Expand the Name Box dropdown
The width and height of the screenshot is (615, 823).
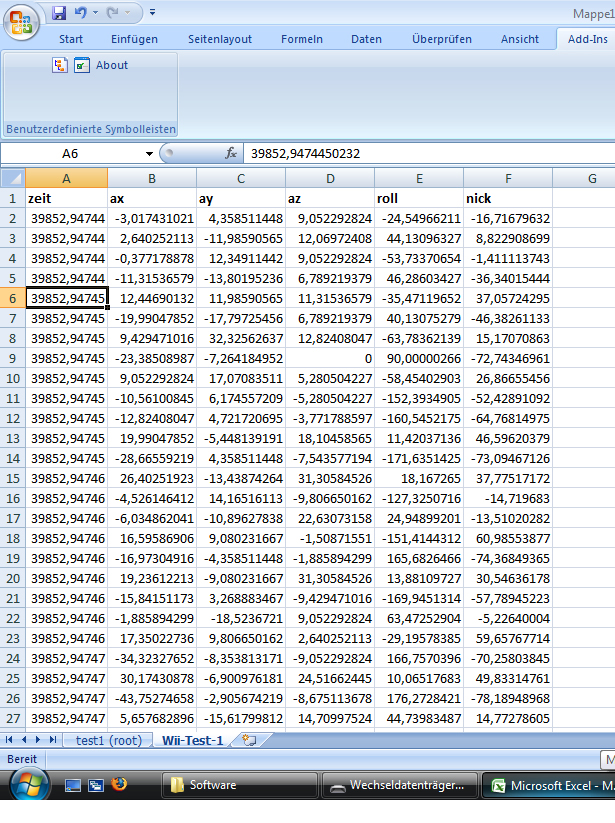click(149, 153)
